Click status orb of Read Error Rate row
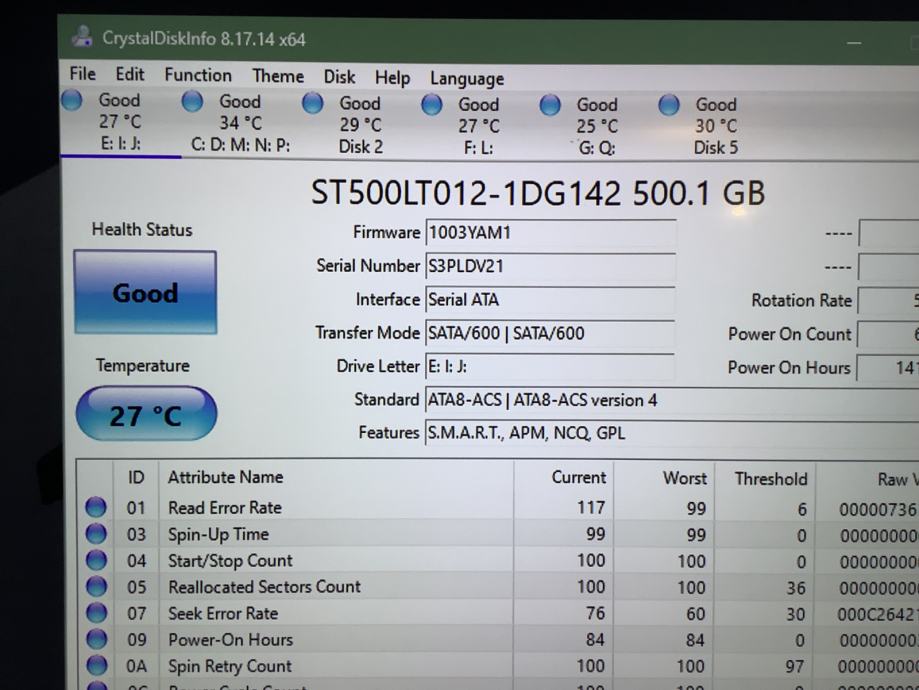The height and width of the screenshot is (690, 919). 96,507
